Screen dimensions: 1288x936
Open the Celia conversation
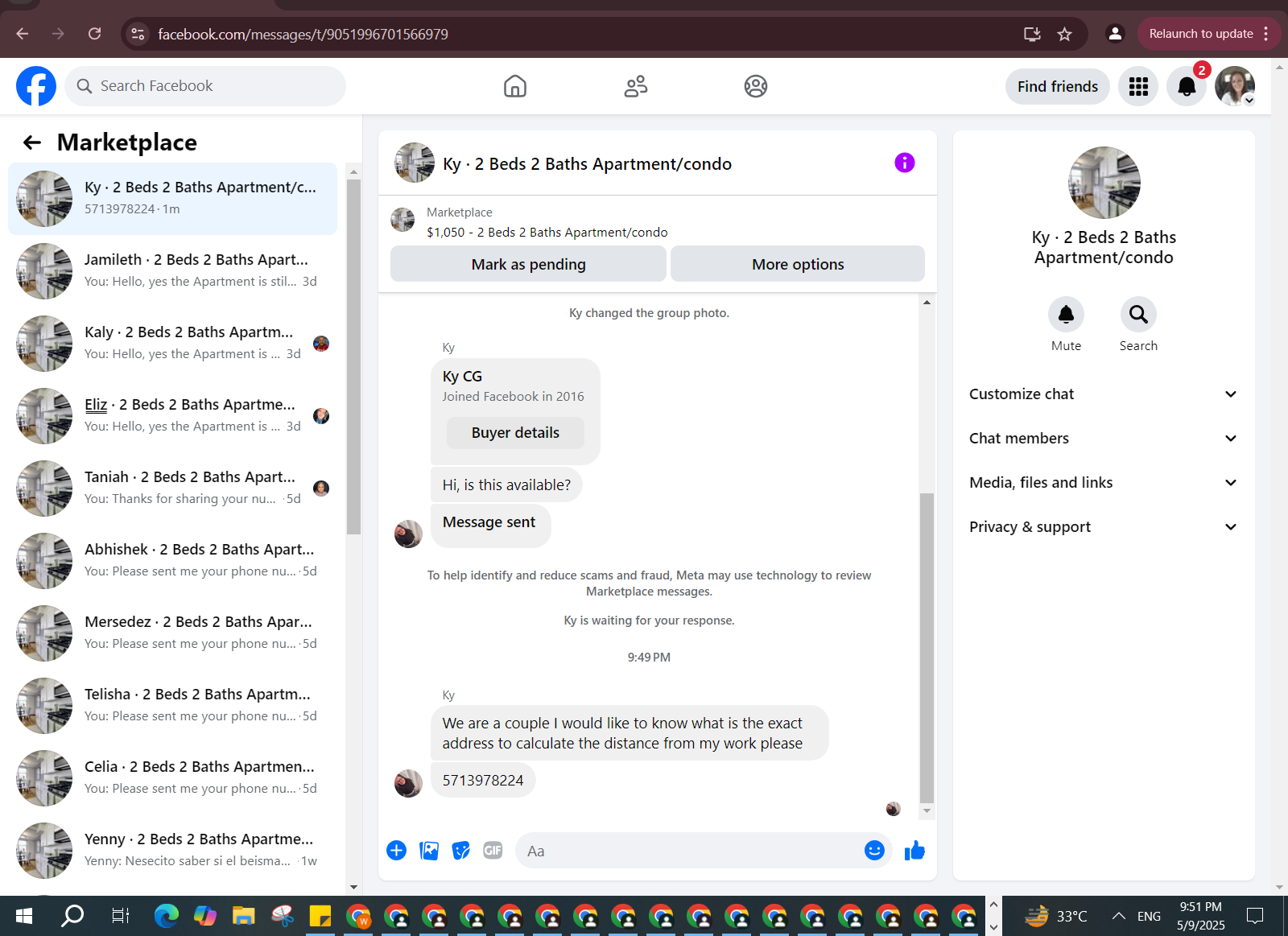point(173,778)
